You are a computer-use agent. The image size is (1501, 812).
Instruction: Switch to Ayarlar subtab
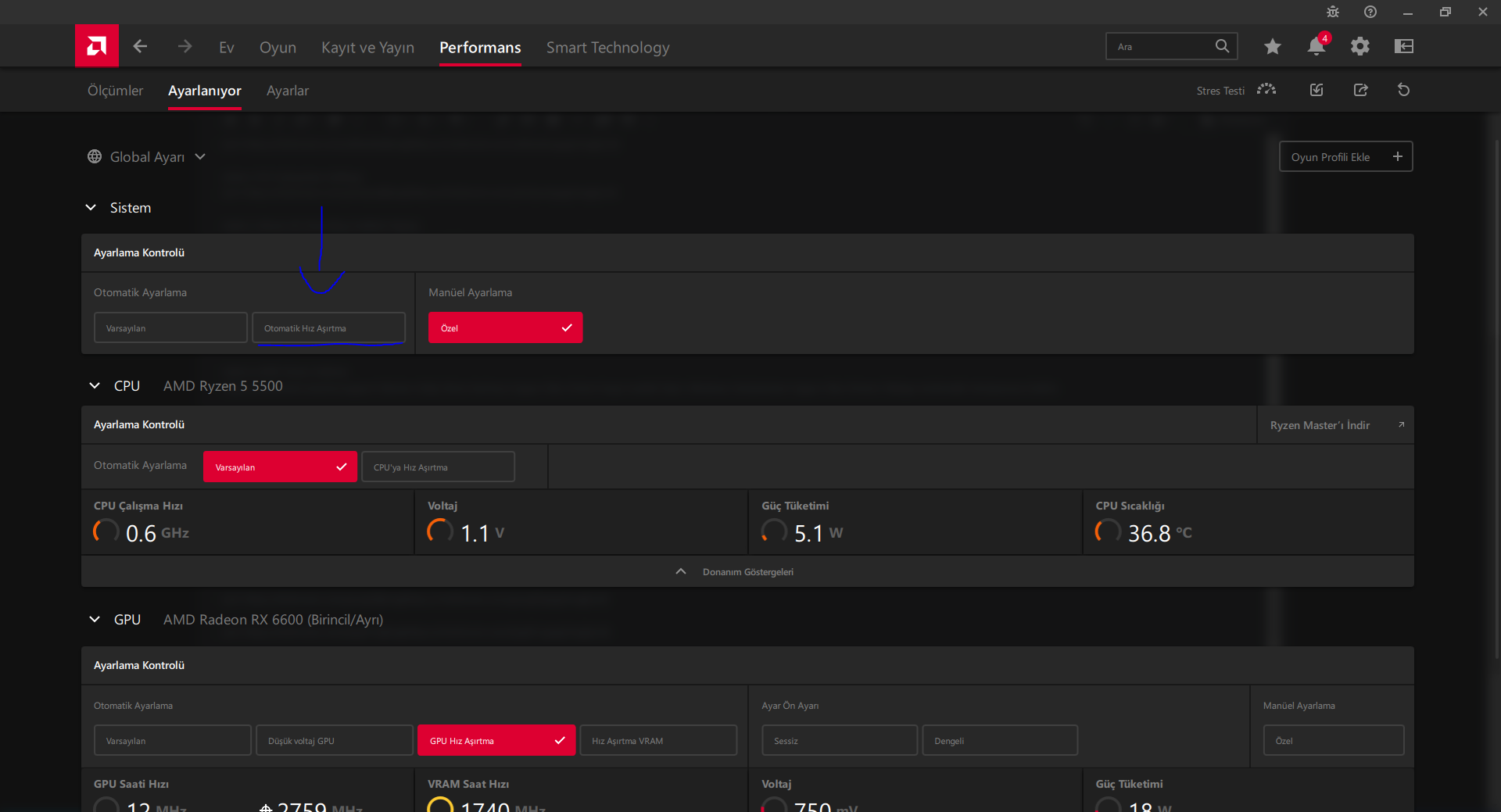coord(288,90)
